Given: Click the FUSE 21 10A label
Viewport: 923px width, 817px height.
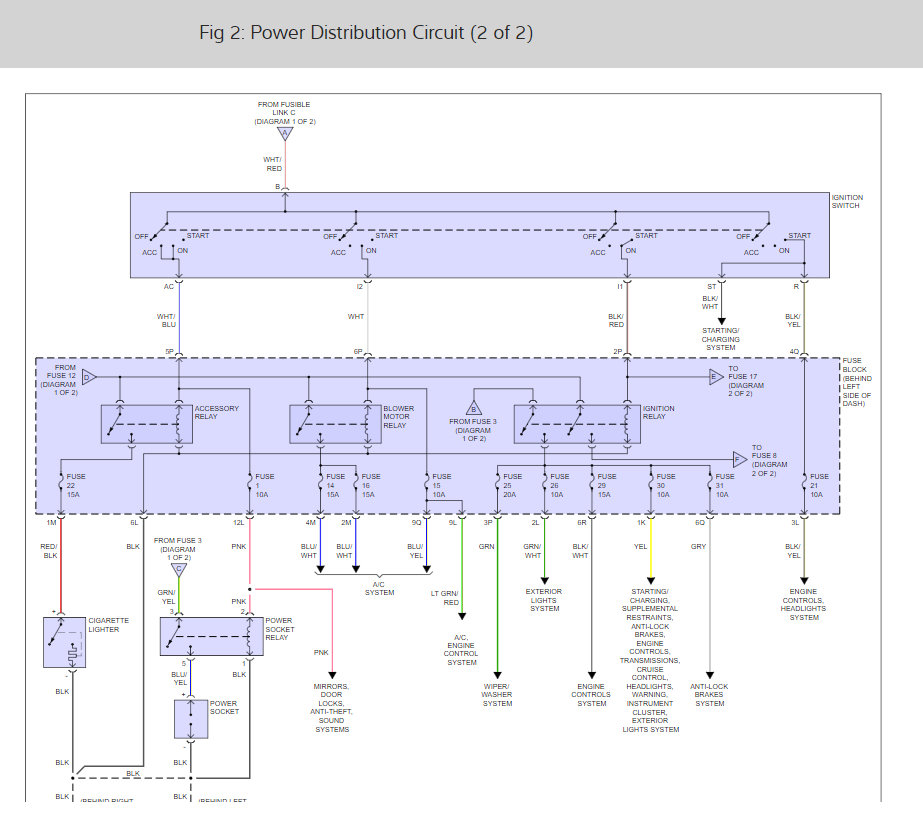Looking at the screenshot, I should tap(819, 486).
